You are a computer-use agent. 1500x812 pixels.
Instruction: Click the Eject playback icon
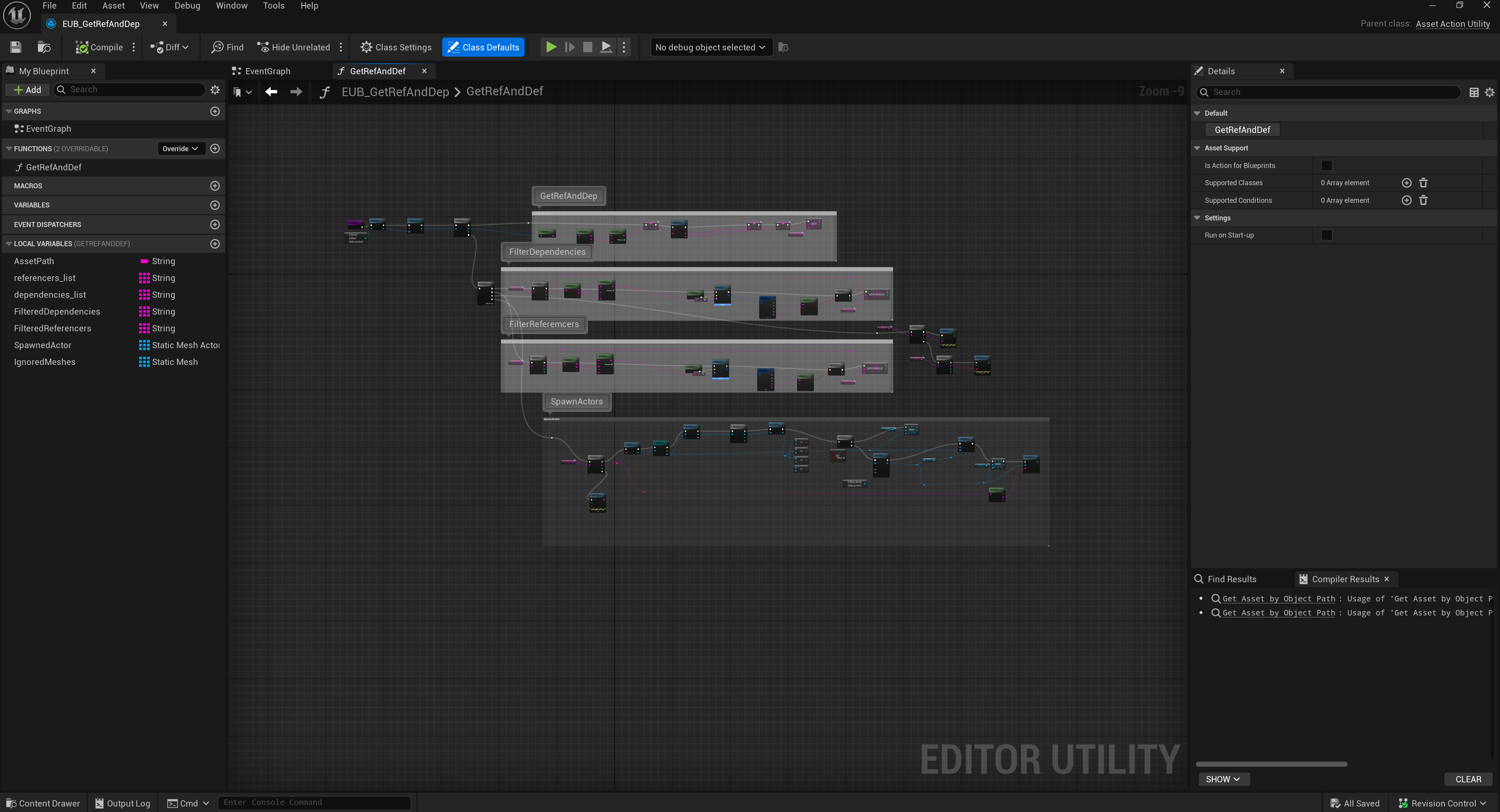[x=606, y=47]
